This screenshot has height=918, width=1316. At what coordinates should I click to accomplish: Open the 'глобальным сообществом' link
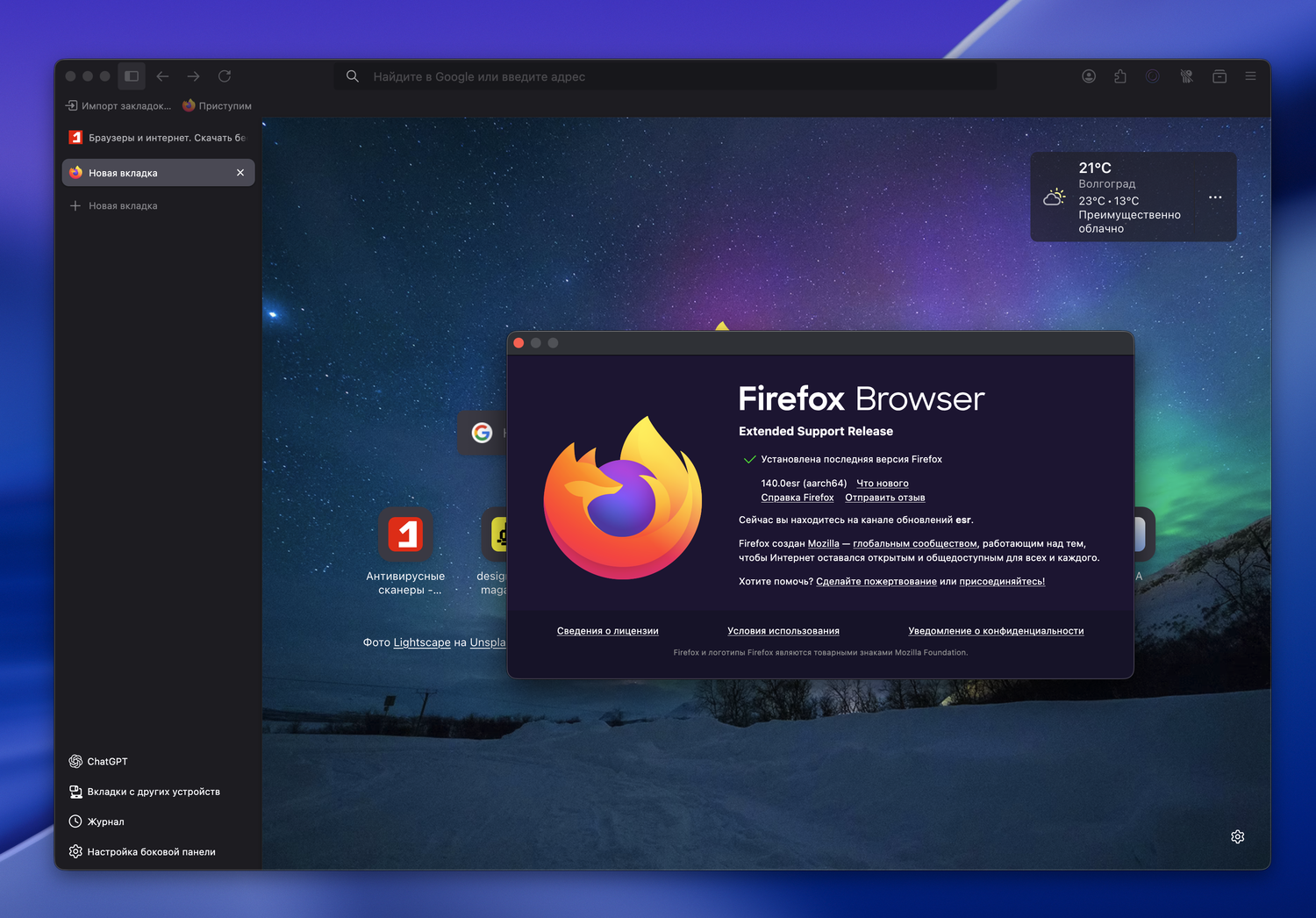[x=915, y=544]
